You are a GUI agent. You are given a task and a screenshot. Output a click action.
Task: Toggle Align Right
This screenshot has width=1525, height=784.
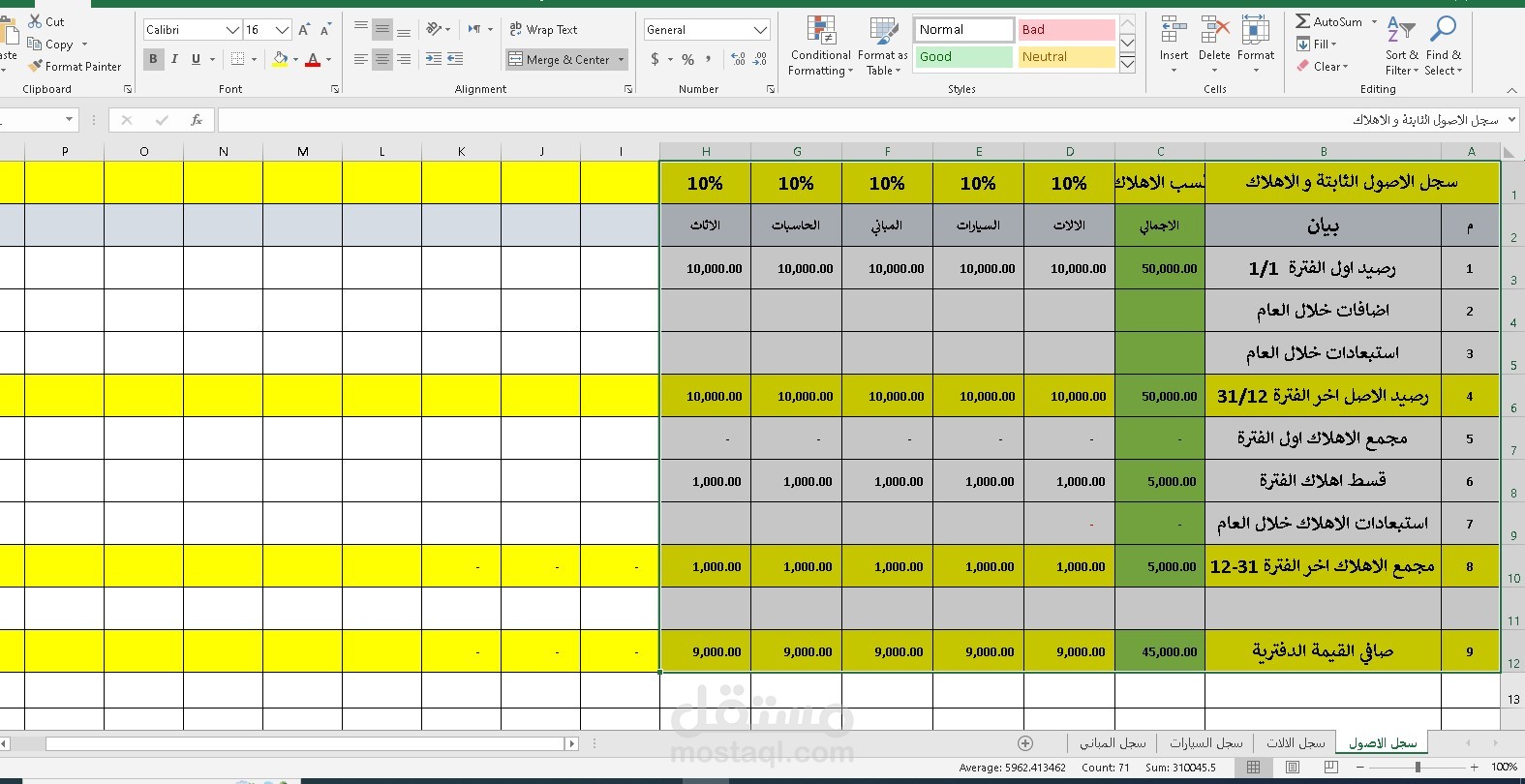click(404, 59)
